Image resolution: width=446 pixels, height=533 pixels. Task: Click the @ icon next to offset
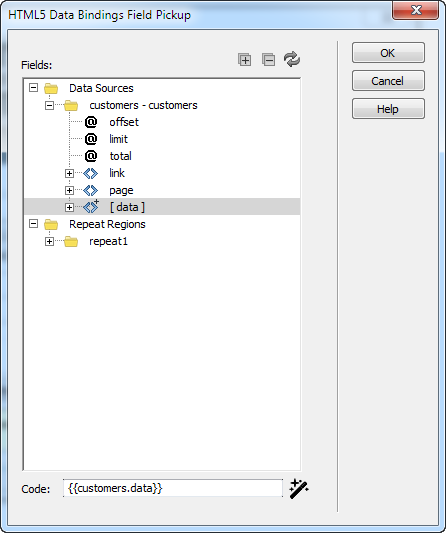[x=91, y=122]
